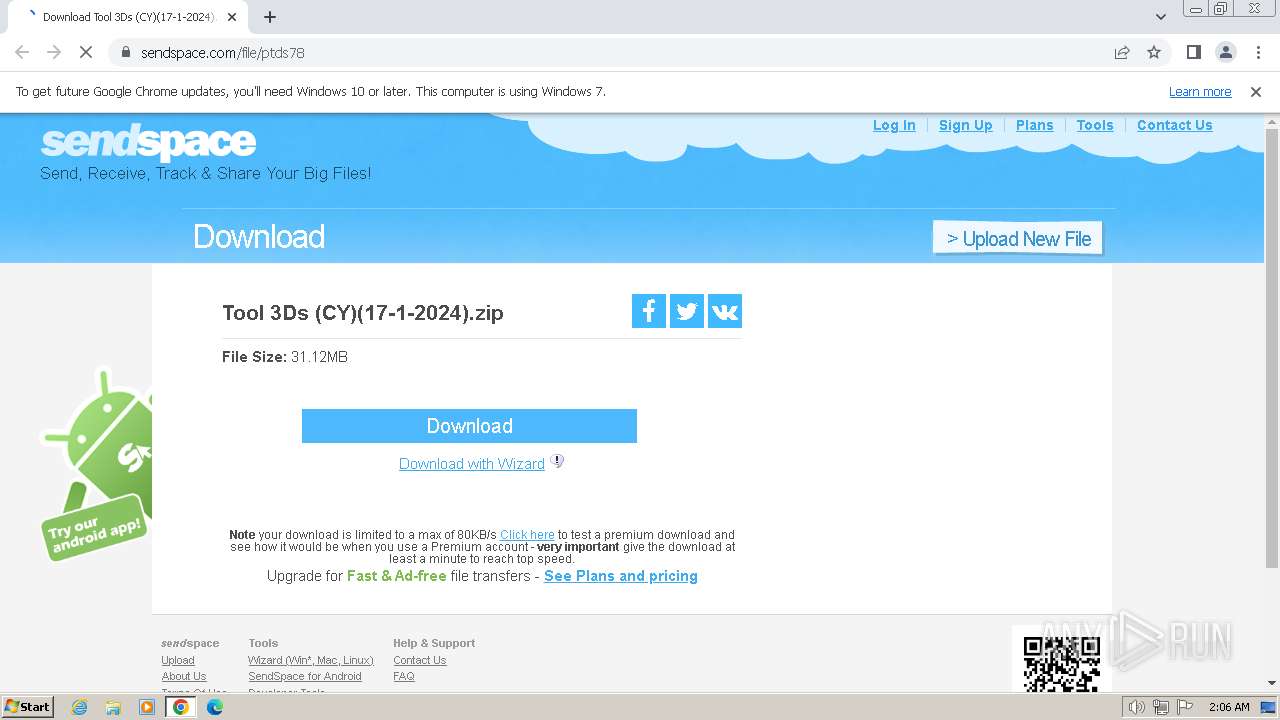Open the Log In link
This screenshot has width=1280, height=720.
(x=894, y=125)
